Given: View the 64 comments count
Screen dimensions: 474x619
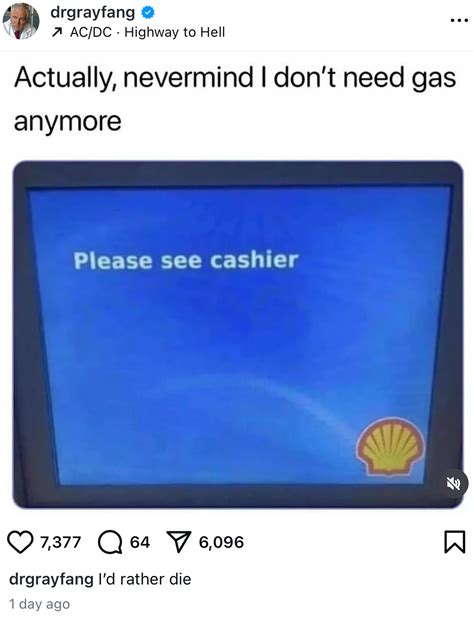Looking at the screenshot, I should [140, 542].
